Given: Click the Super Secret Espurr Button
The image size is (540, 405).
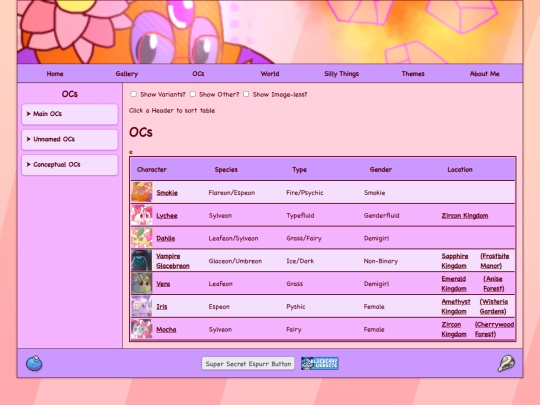Looking at the screenshot, I should pyautogui.click(x=248, y=364).
